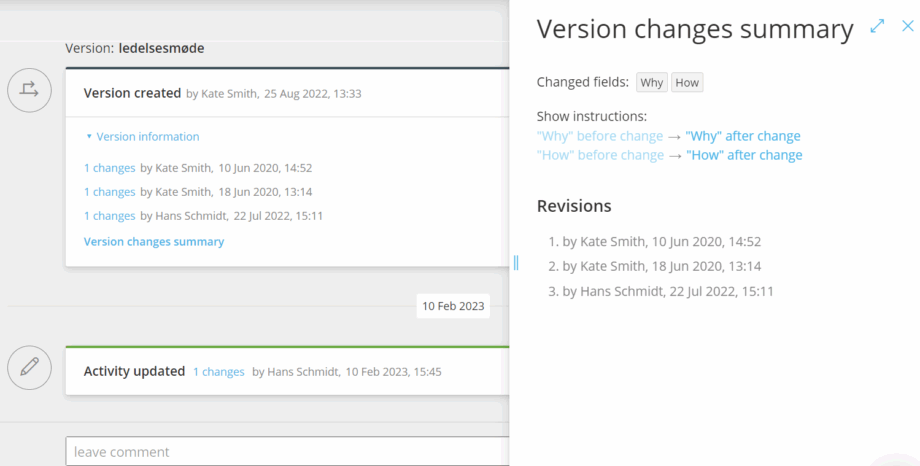Screen dimensions: 920x466
Task: Select the How changed field tag
Action: coord(687,83)
